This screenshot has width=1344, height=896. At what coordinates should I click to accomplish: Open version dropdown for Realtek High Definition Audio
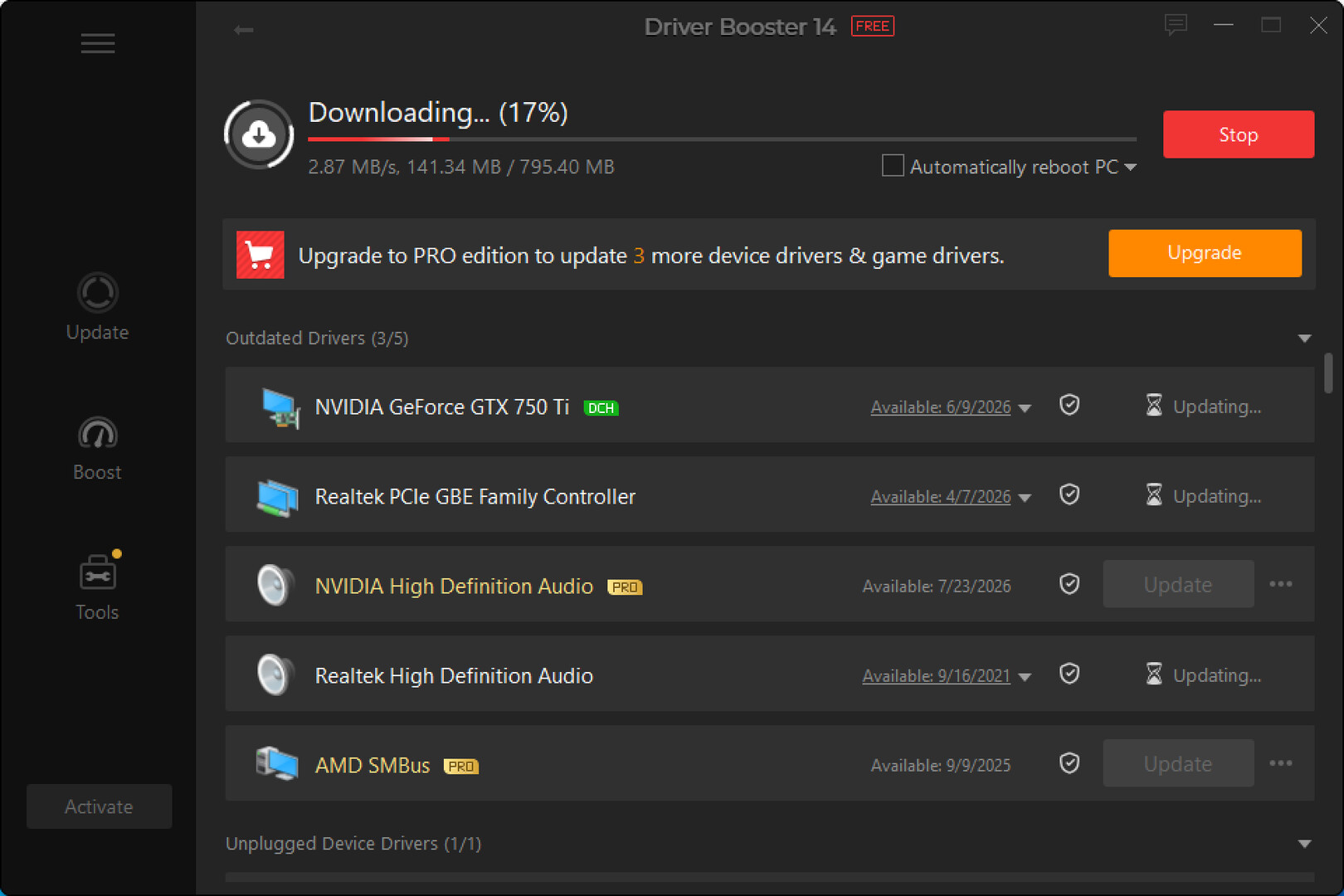coord(1025,677)
